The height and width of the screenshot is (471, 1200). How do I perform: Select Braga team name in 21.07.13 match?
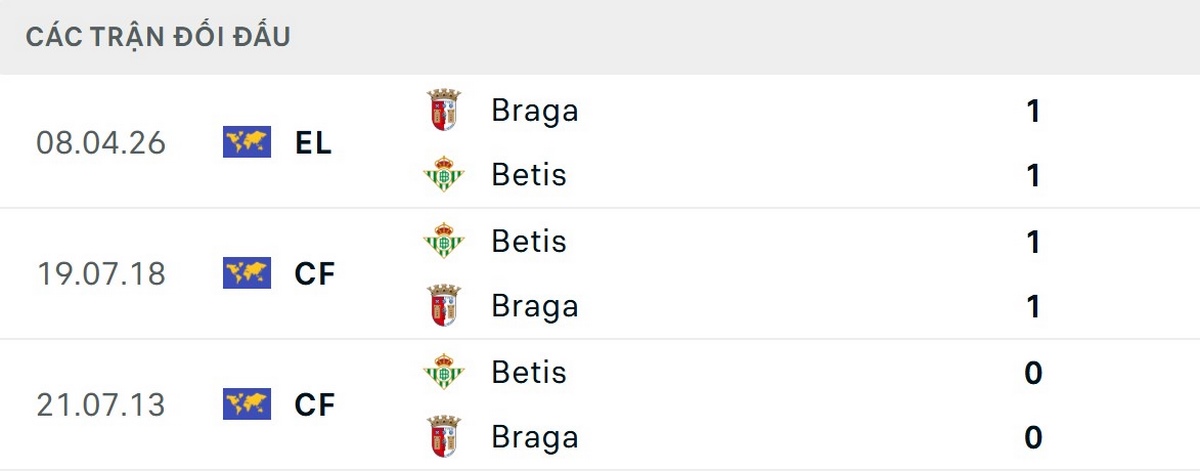535,437
